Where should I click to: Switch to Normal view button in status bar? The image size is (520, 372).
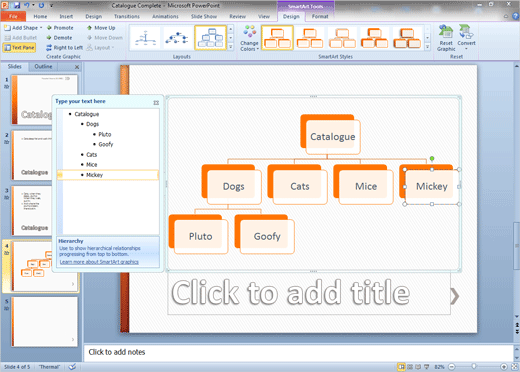tap(402, 367)
